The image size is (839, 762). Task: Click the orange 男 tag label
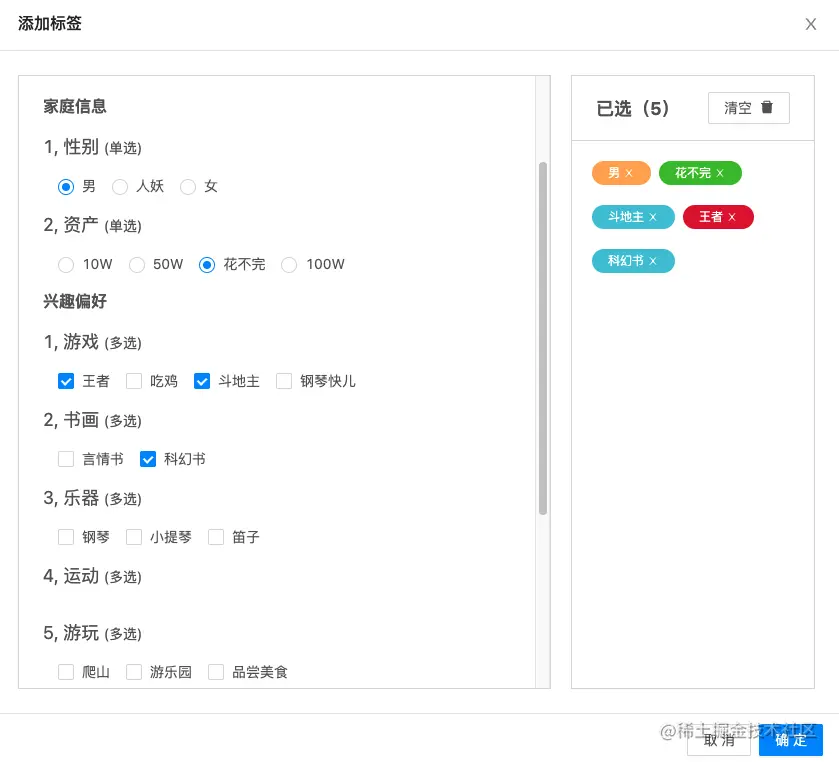[x=614, y=173]
